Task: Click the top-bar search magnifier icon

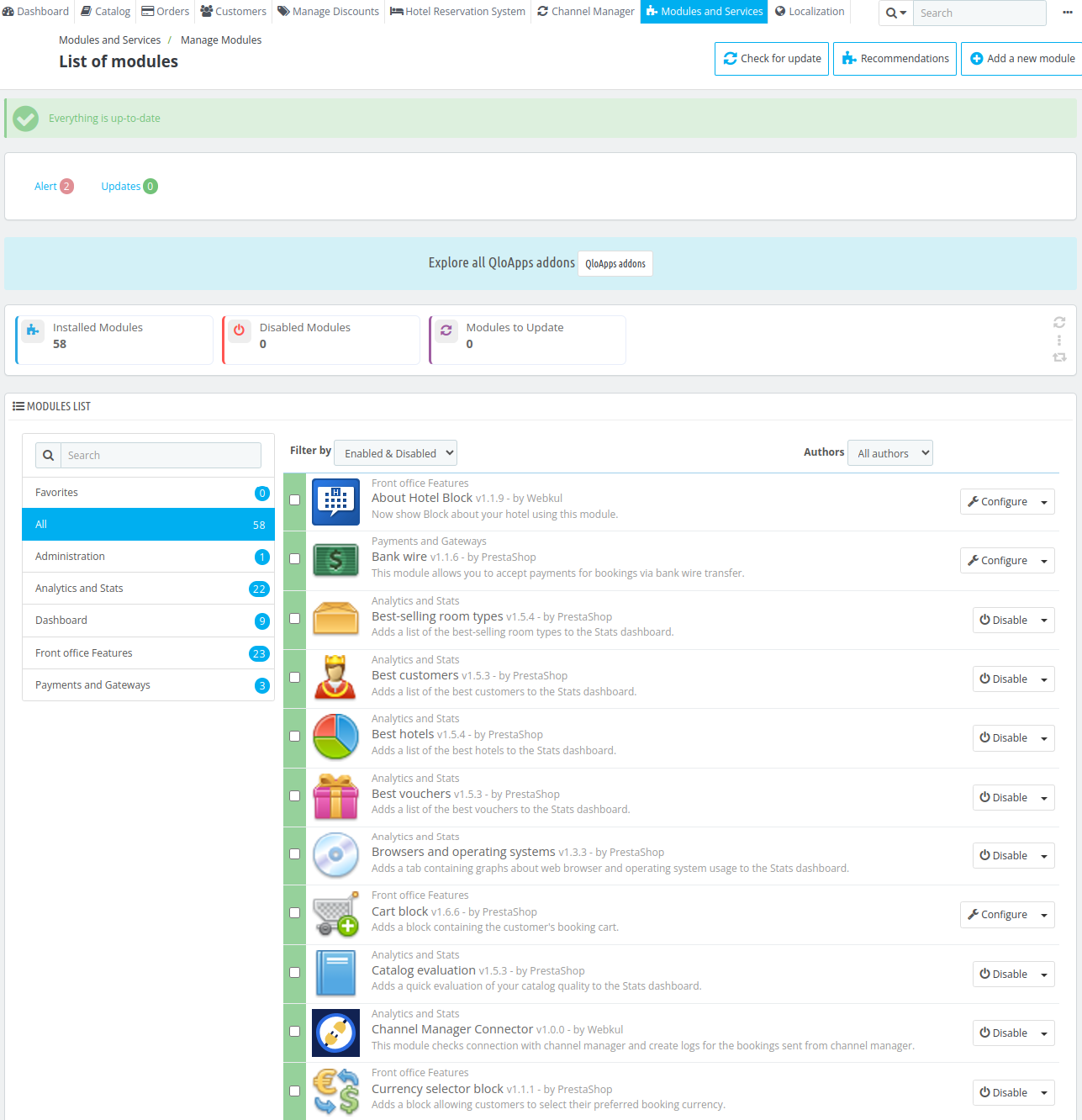Action: pyautogui.click(x=896, y=13)
